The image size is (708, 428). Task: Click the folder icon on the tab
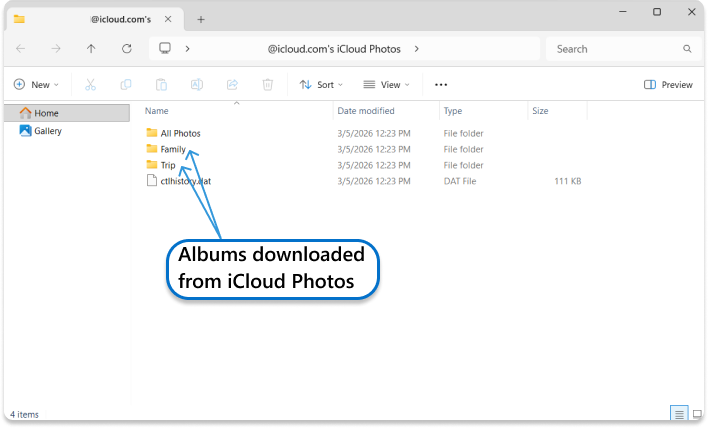click(x=19, y=19)
